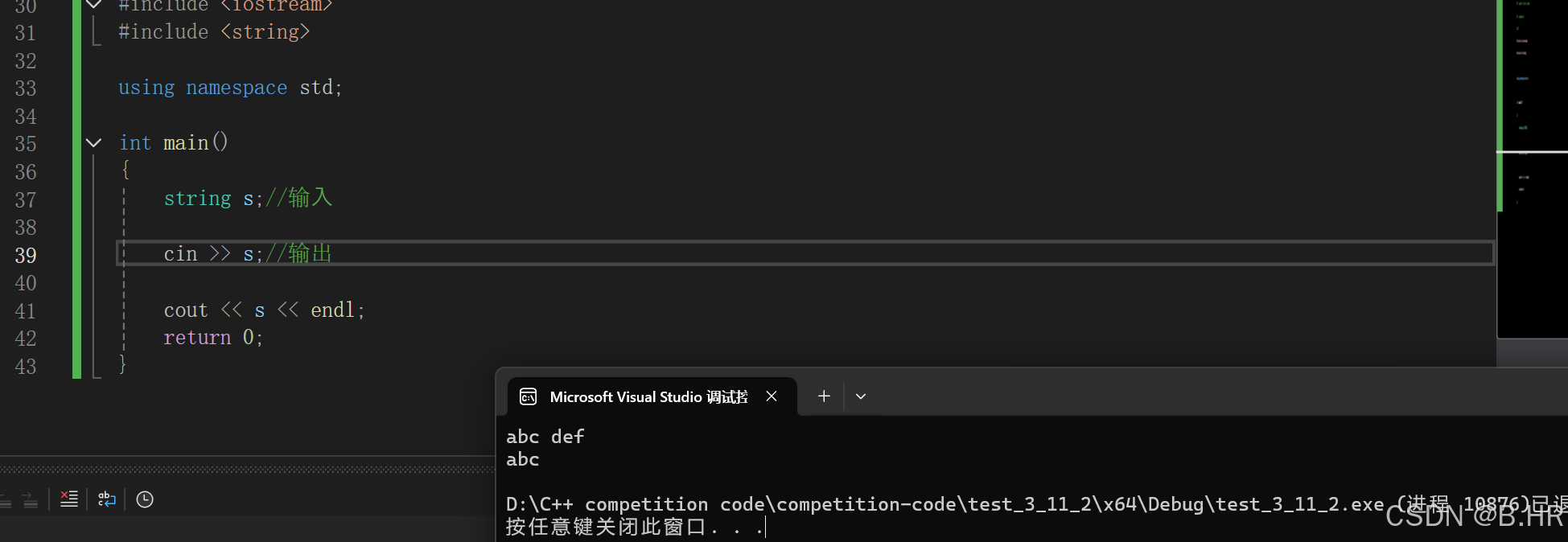Select the Microsoft Visual Studio 调试控制台 tab

[x=648, y=396]
